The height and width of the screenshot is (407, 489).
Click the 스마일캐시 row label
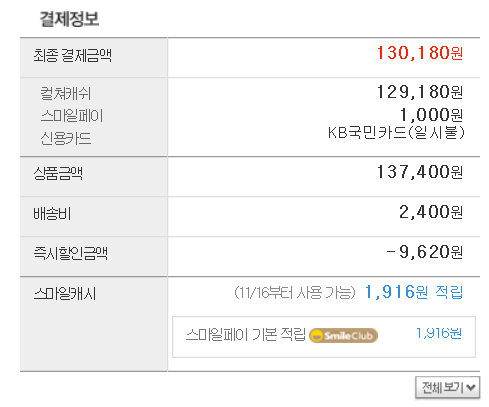(x=65, y=294)
